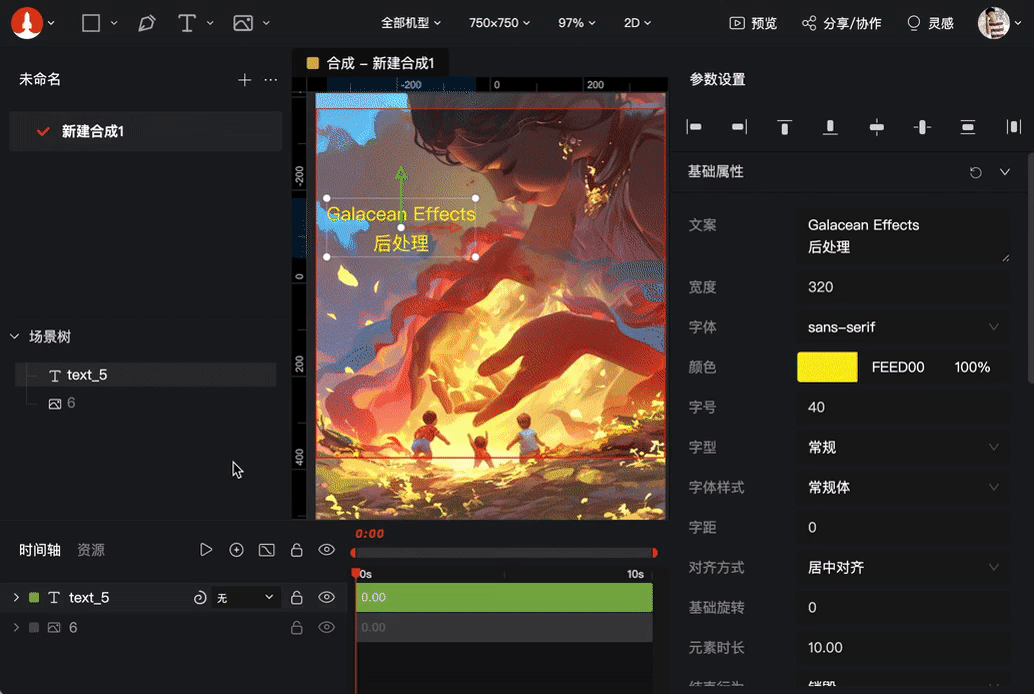Align horizontal center icon in 参数设置
This screenshot has height=694, width=1034.
click(876, 127)
